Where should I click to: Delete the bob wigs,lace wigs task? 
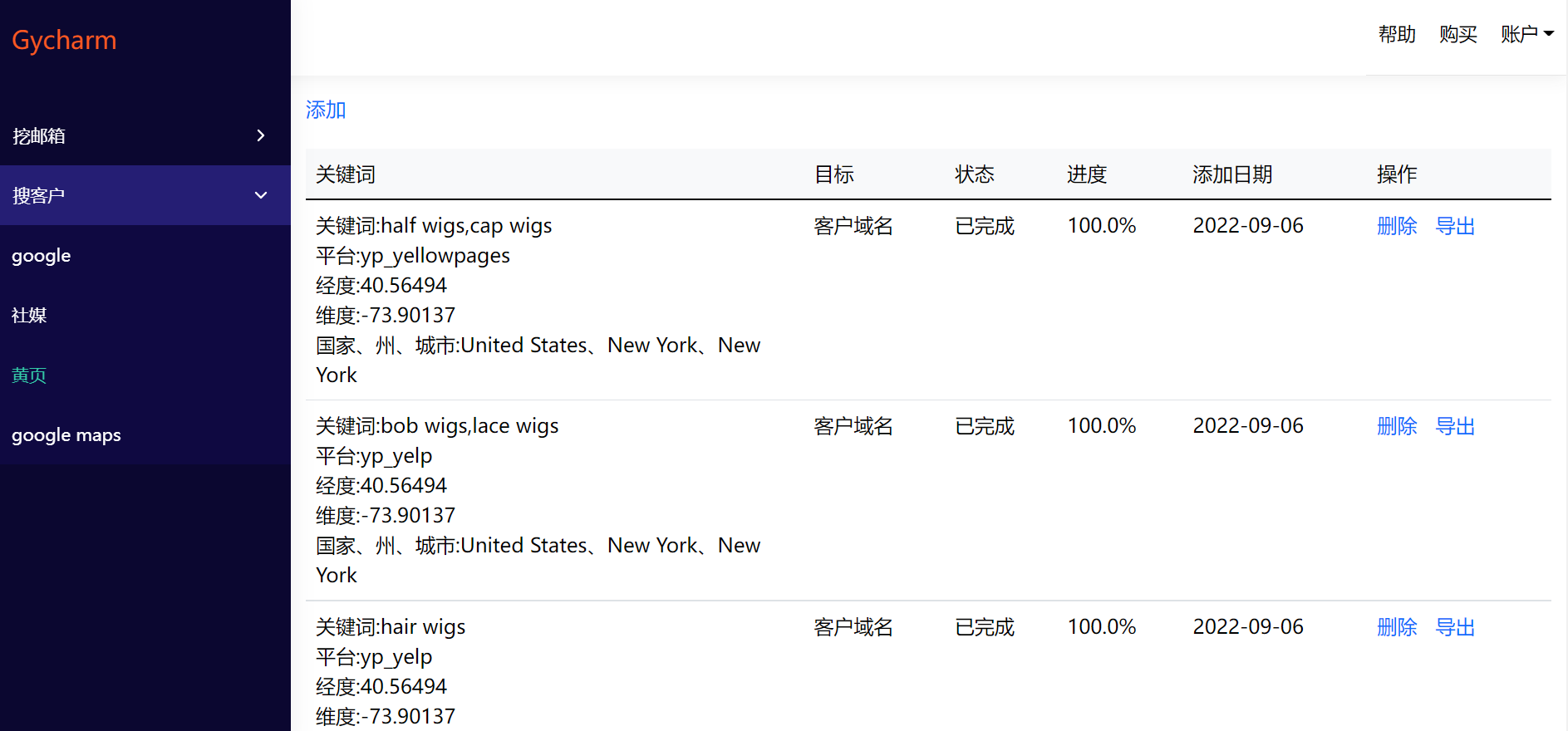(x=1397, y=426)
